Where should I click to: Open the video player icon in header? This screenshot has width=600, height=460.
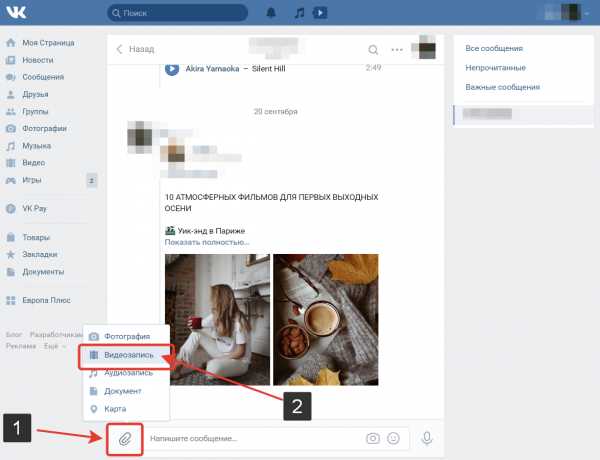coord(320,13)
